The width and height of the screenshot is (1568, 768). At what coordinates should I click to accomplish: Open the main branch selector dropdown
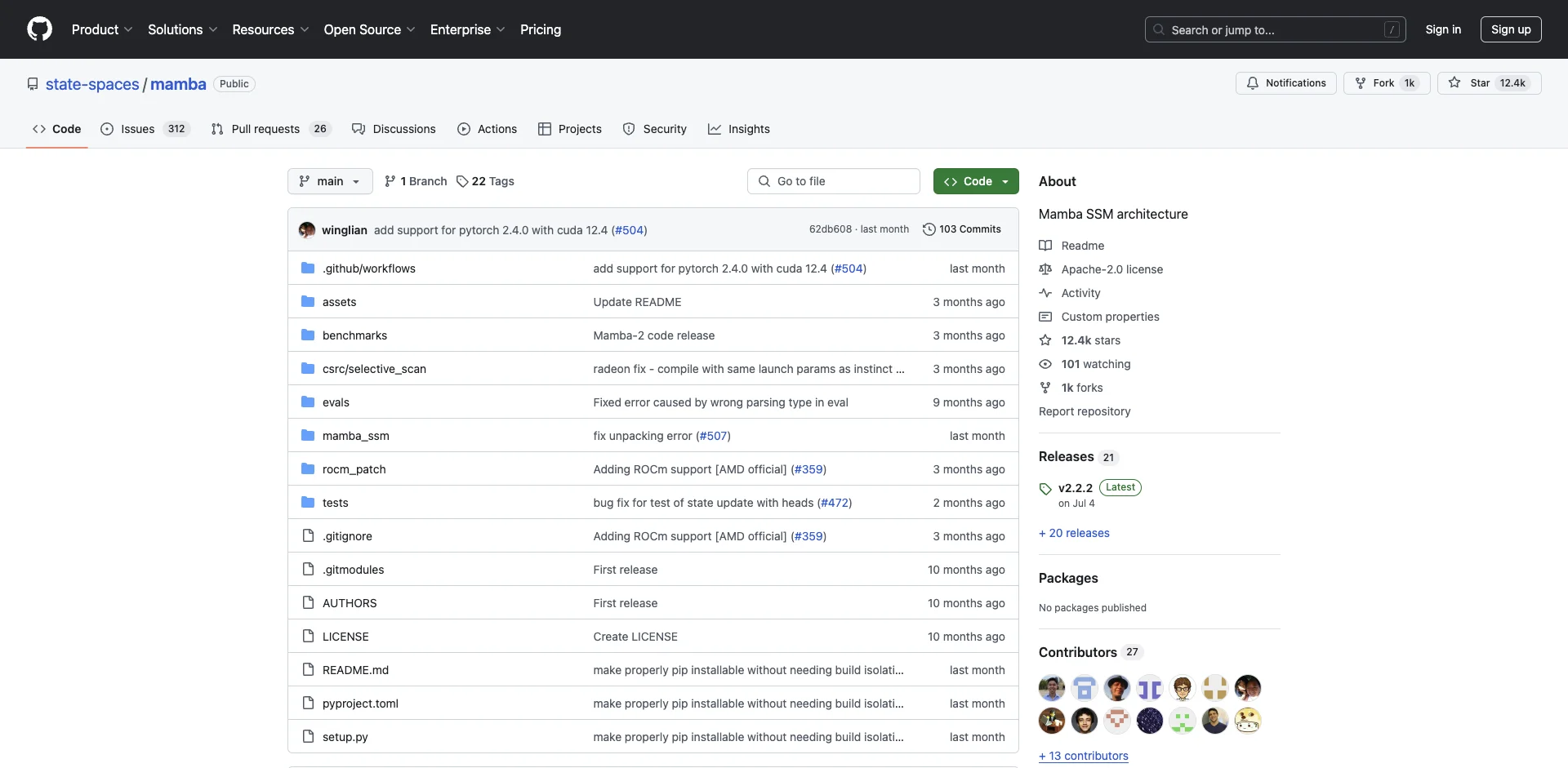click(x=330, y=181)
